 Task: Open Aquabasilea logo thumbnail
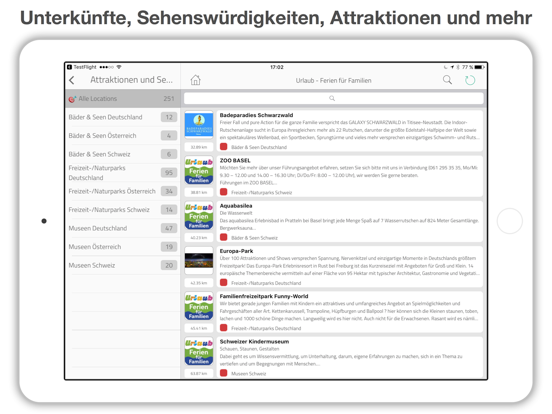[x=199, y=216]
